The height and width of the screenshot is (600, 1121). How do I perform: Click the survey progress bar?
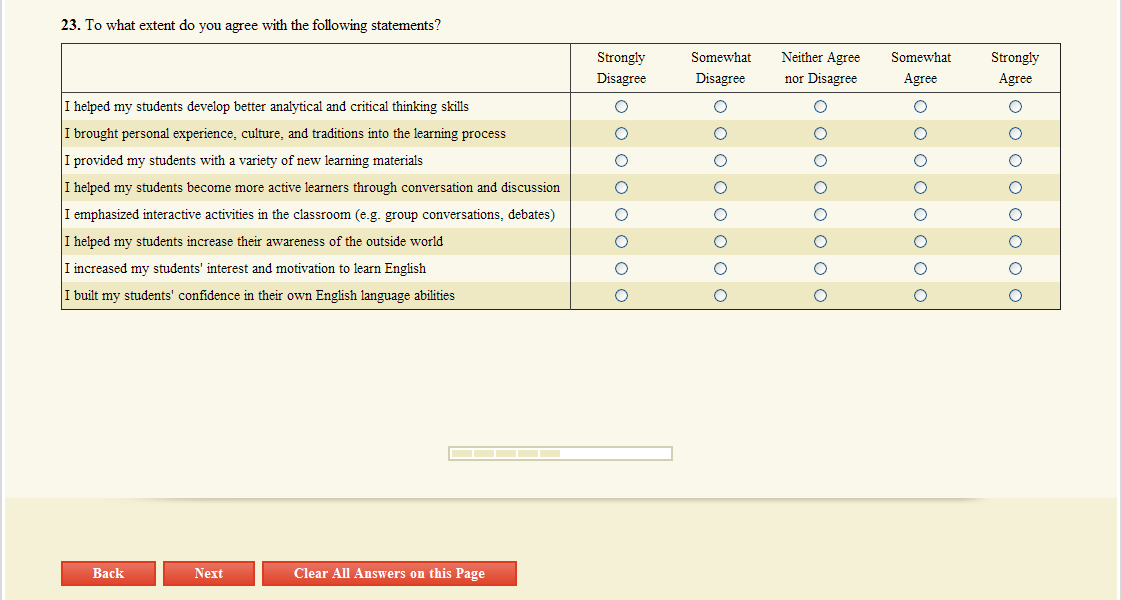560,454
